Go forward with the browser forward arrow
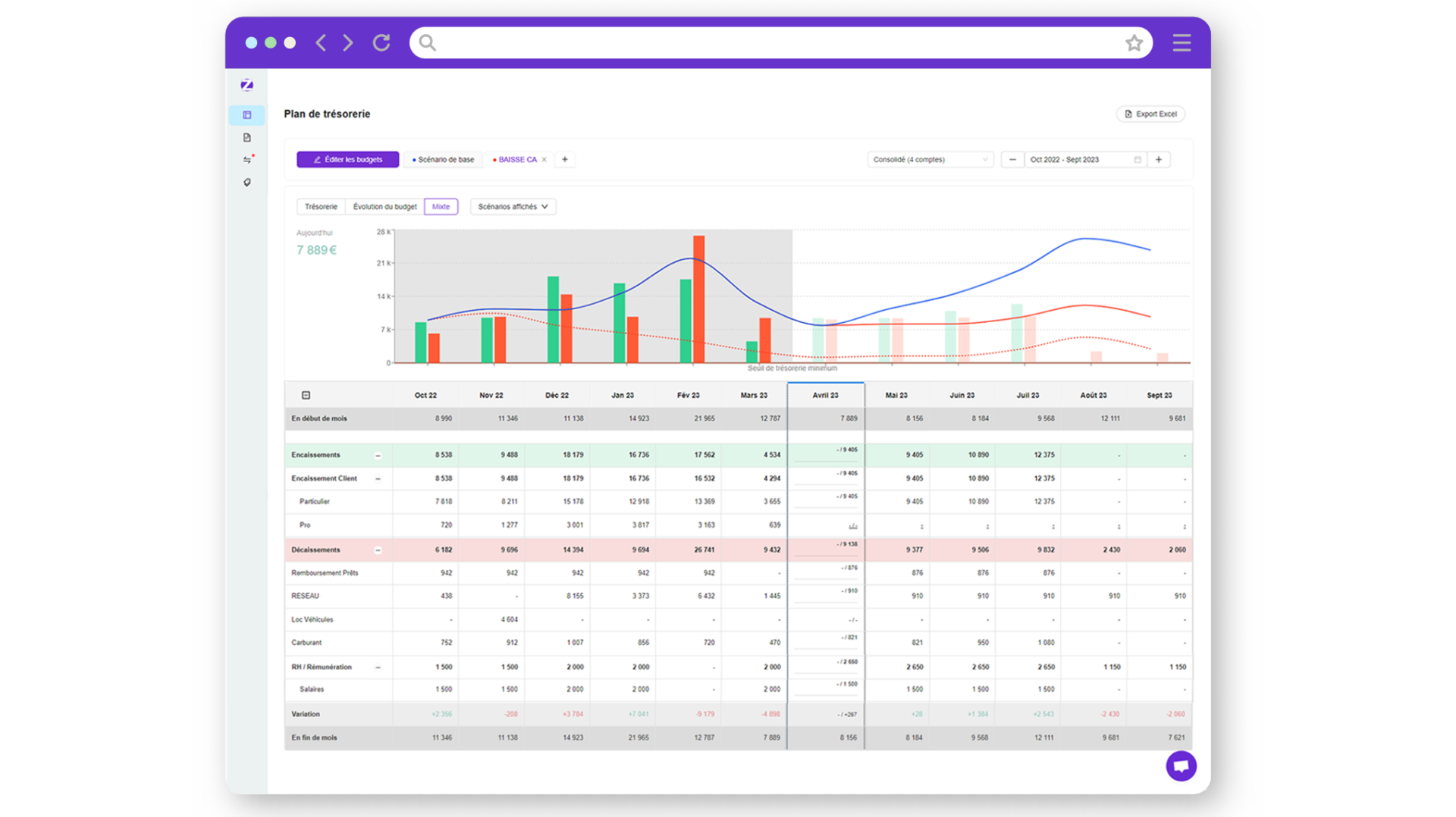This screenshot has height=817, width=1456. tap(348, 42)
